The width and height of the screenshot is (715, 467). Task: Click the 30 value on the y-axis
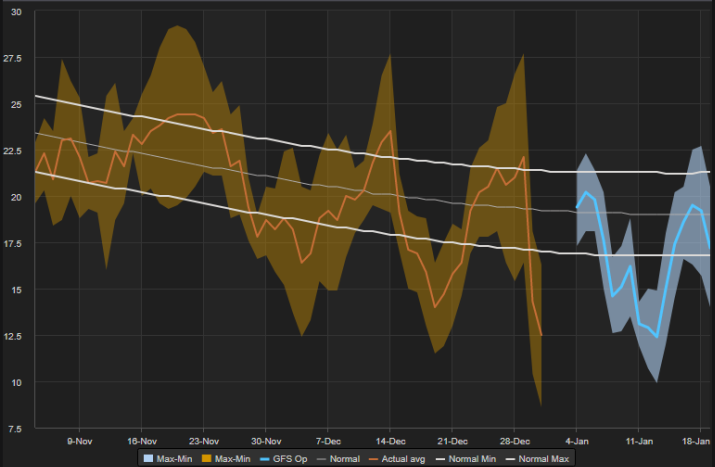pyautogui.click(x=16, y=12)
